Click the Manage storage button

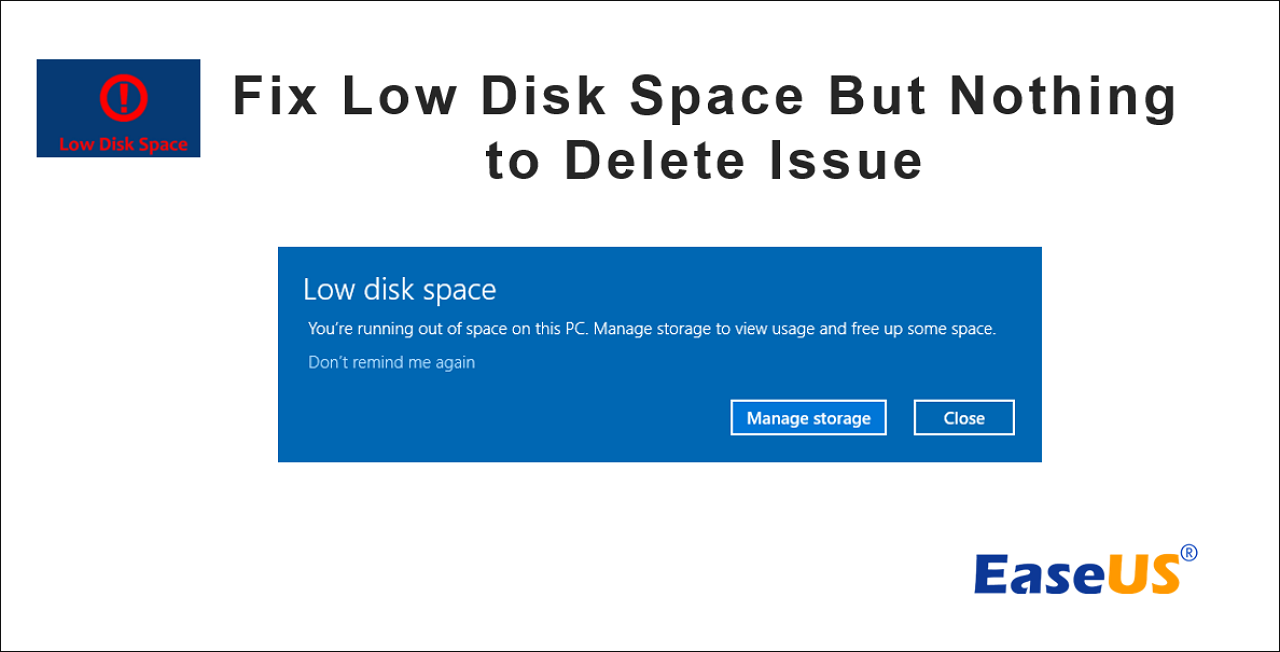pyautogui.click(x=808, y=418)
